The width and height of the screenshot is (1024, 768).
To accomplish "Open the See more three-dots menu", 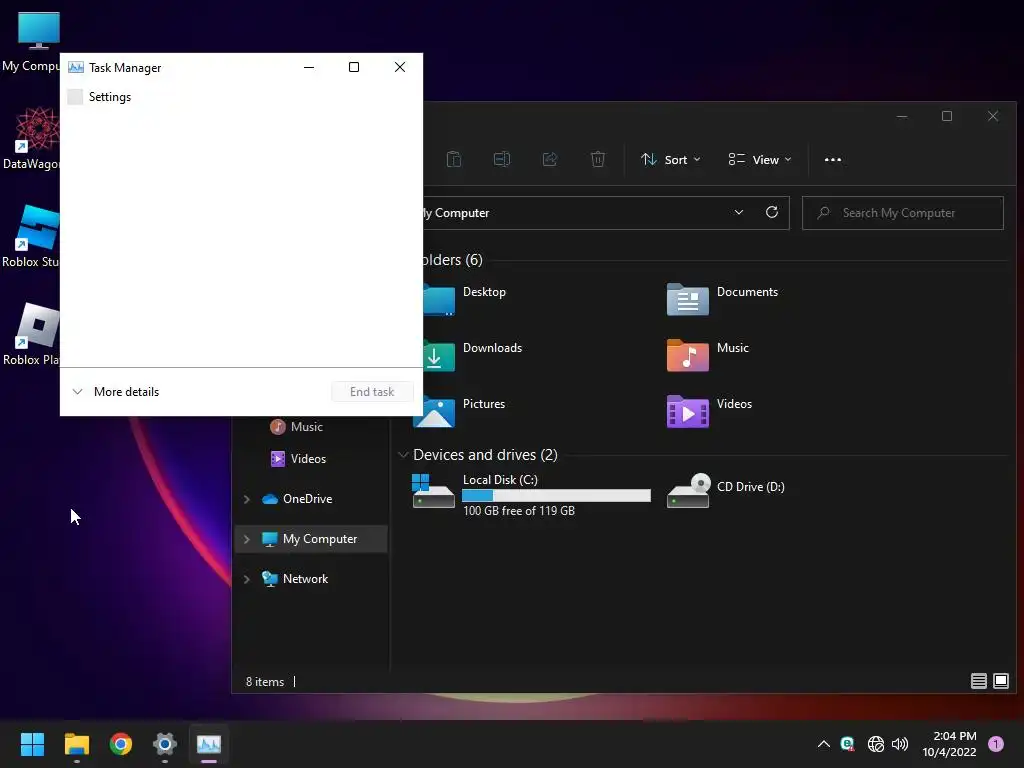I will (x=833, y=159).
